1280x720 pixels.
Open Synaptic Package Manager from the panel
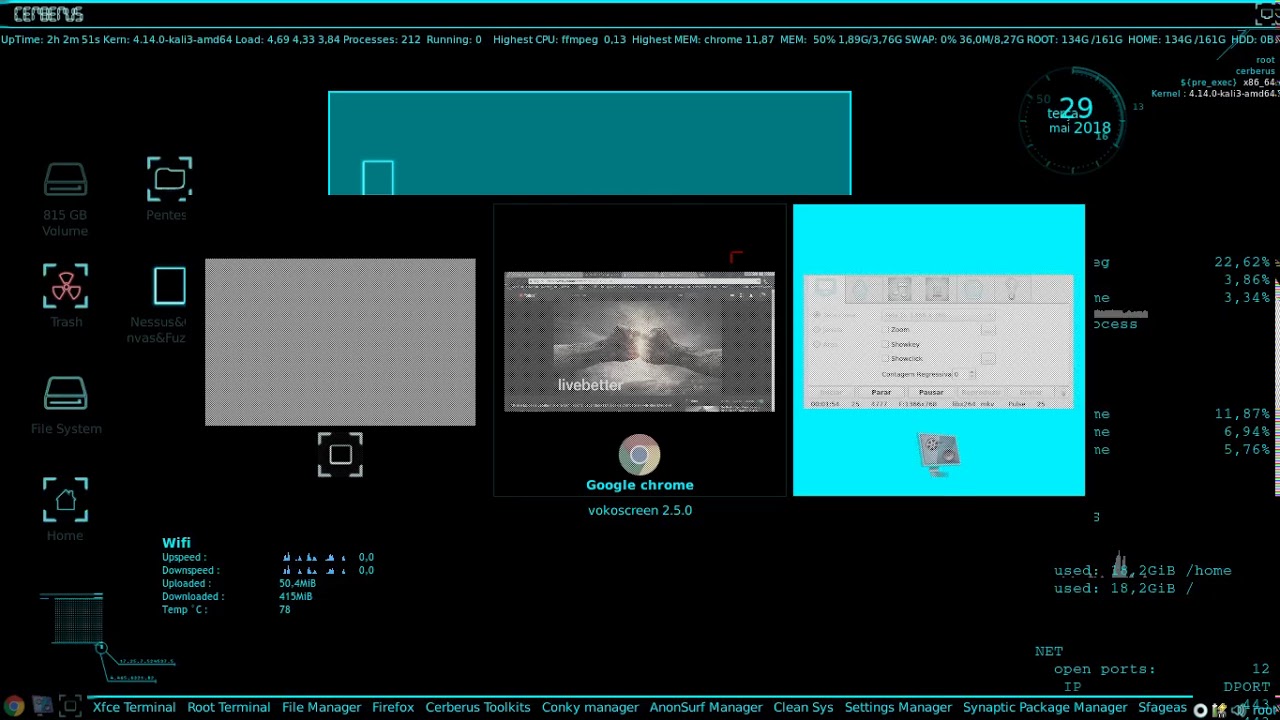coord(1045,707)
